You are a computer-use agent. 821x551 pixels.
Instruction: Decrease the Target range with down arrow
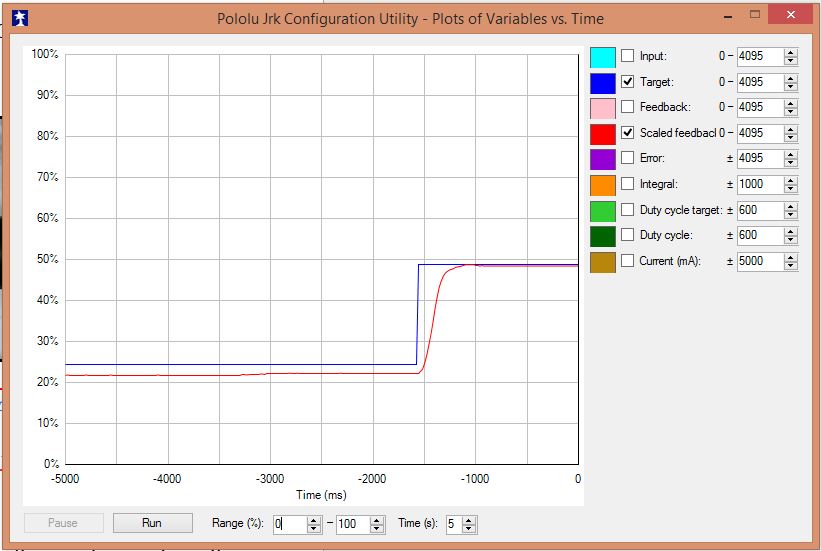point(791,86)
